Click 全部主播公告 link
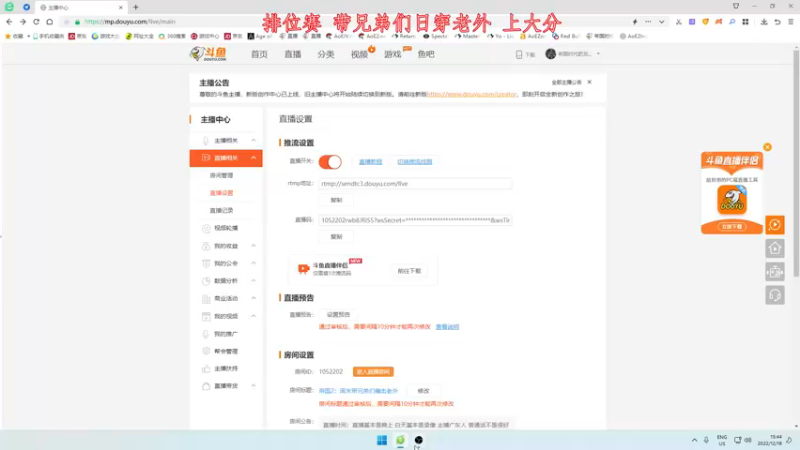 coord(566,82)
